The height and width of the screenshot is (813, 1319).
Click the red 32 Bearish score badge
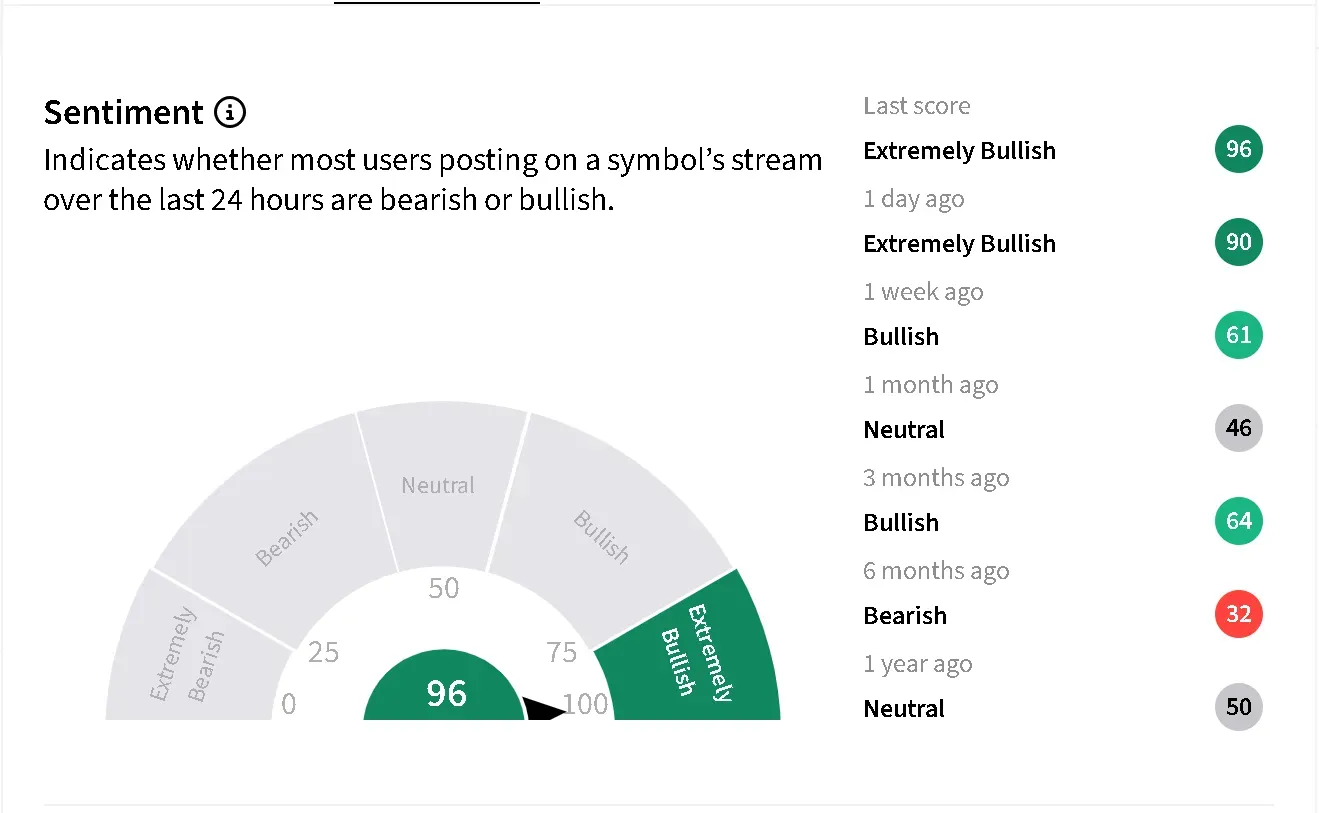pos(1239,614)
